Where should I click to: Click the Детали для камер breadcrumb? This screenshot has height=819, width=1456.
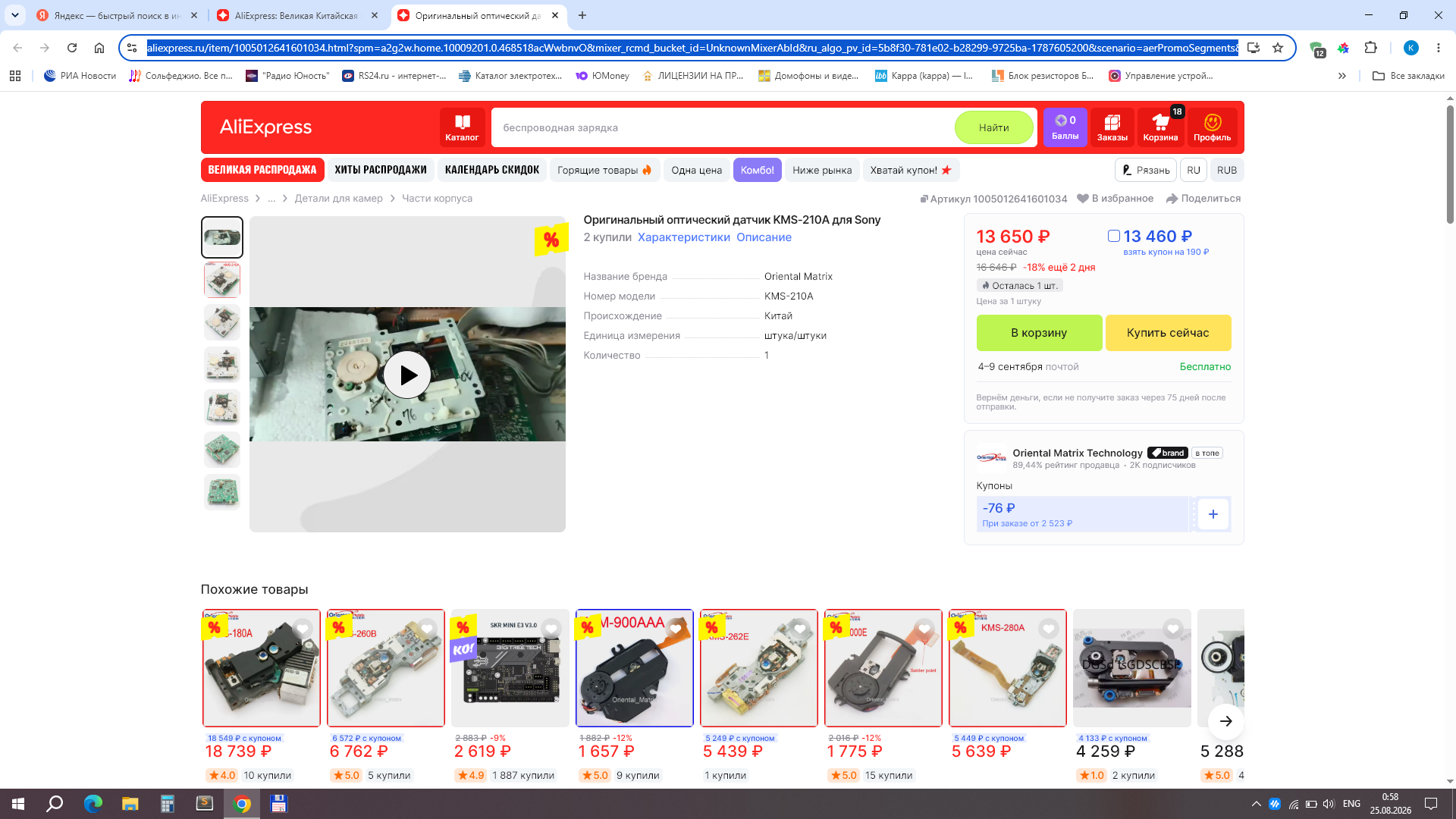point(338,199)
